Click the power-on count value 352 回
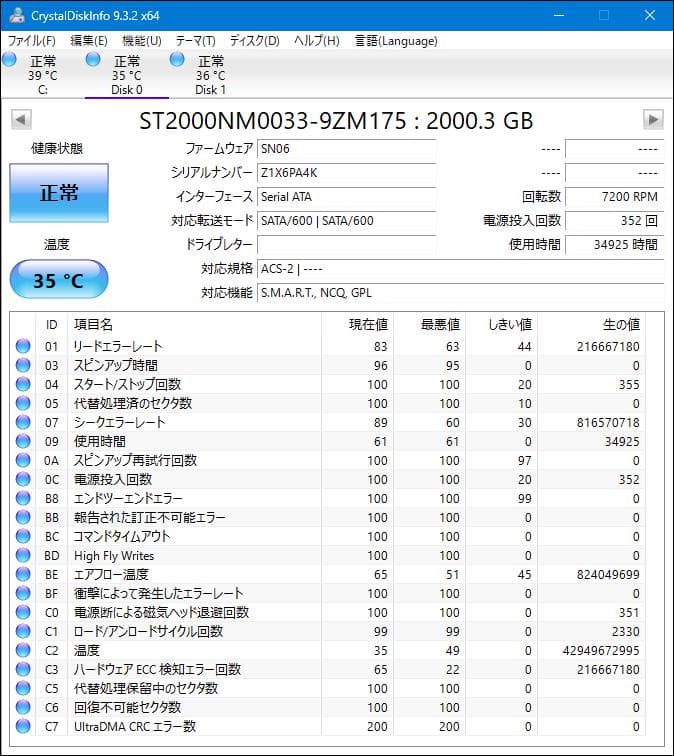 click(615, 221)
